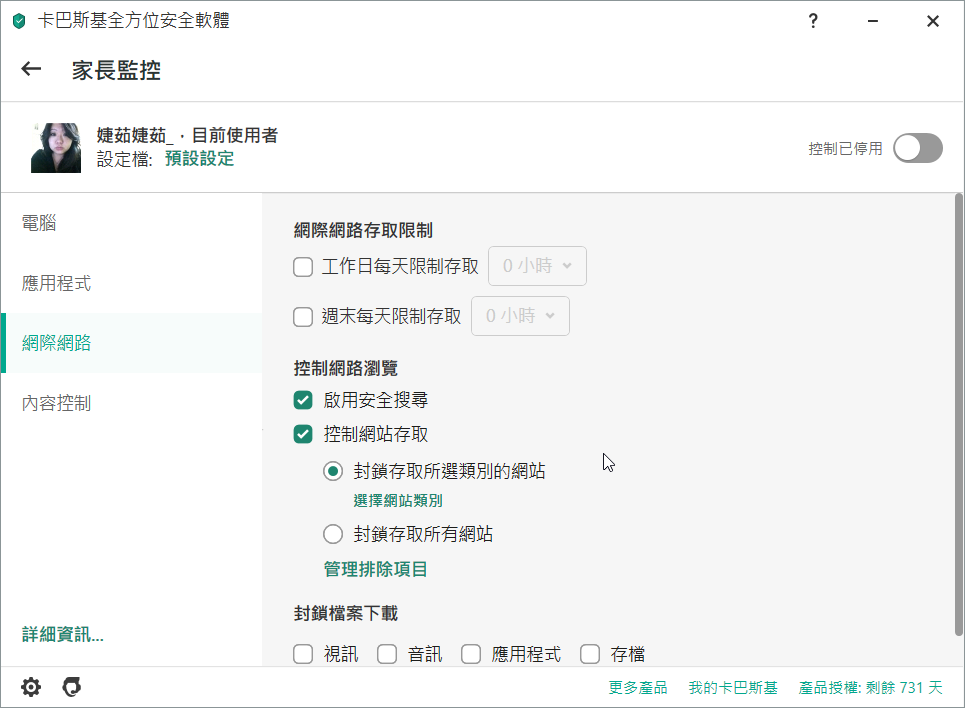The width and height of the screenshot is (965, 708).
Task: Click the back arrow icon
Action: (32, 69)
